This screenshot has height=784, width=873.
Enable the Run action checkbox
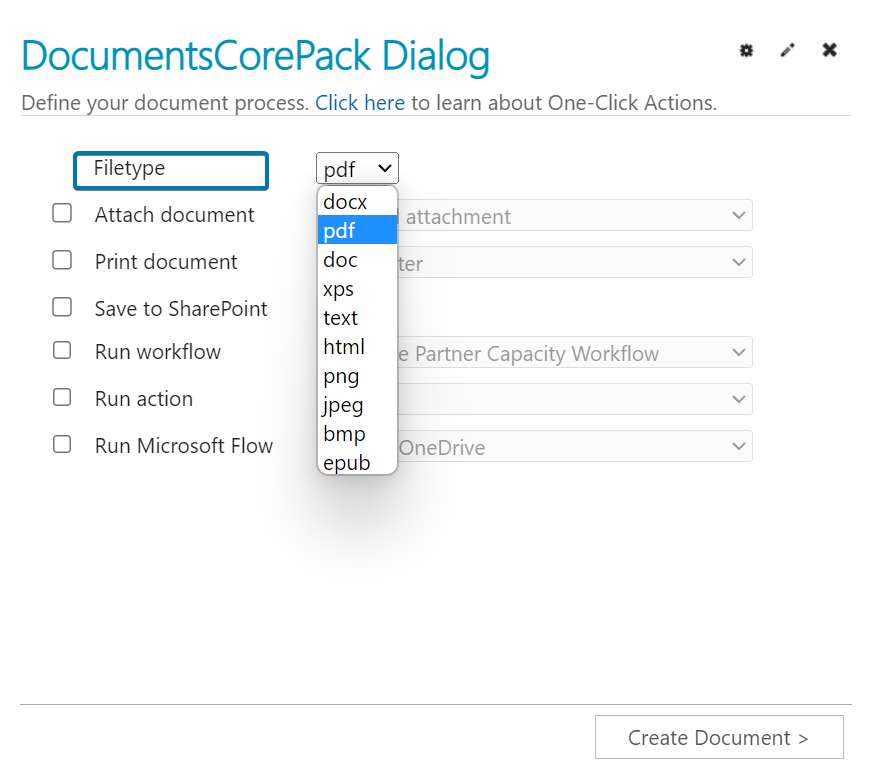point(62,398)
